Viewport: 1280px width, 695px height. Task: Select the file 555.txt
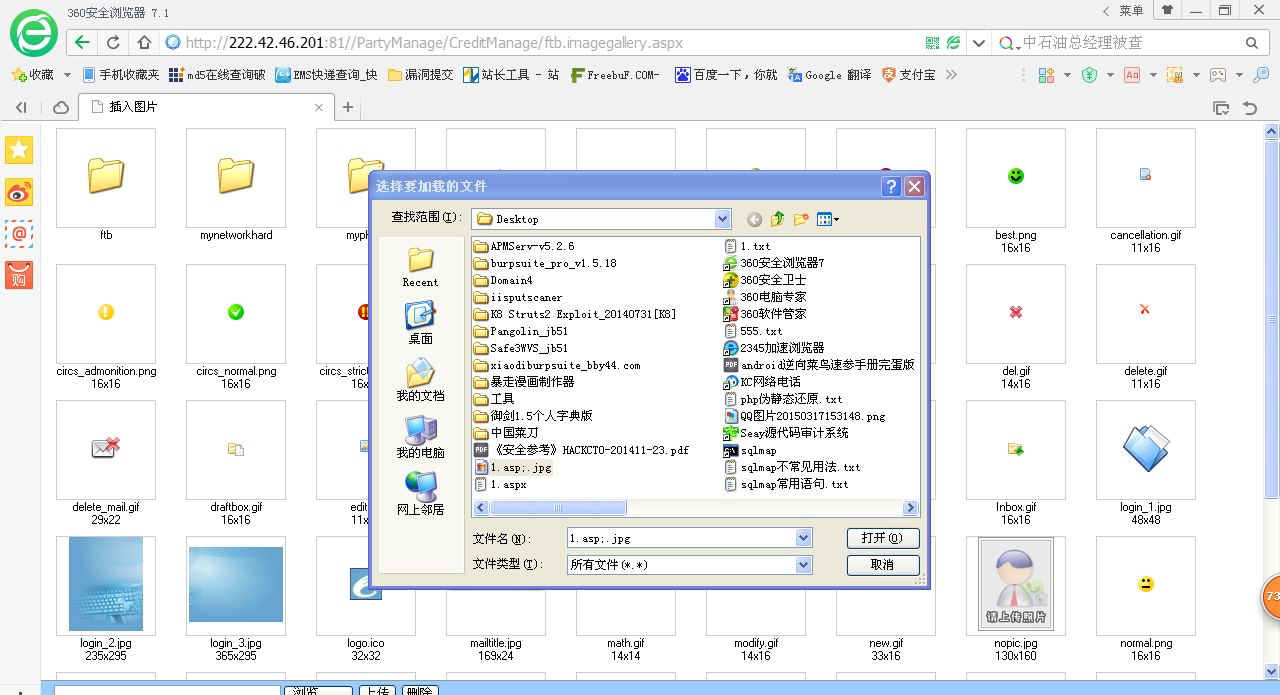coord(754,331)
